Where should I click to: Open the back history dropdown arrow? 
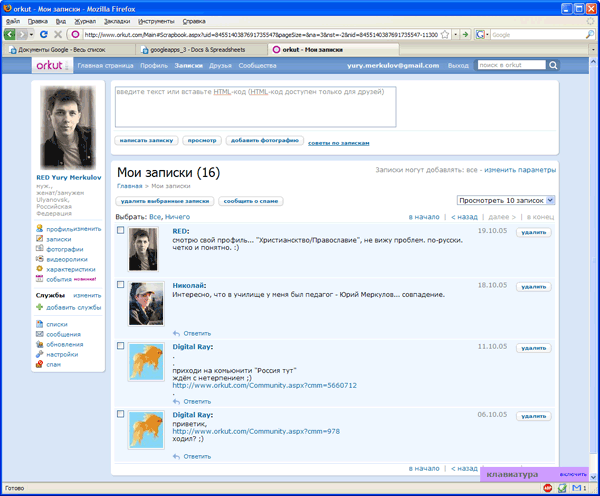(x=31, y=35)
